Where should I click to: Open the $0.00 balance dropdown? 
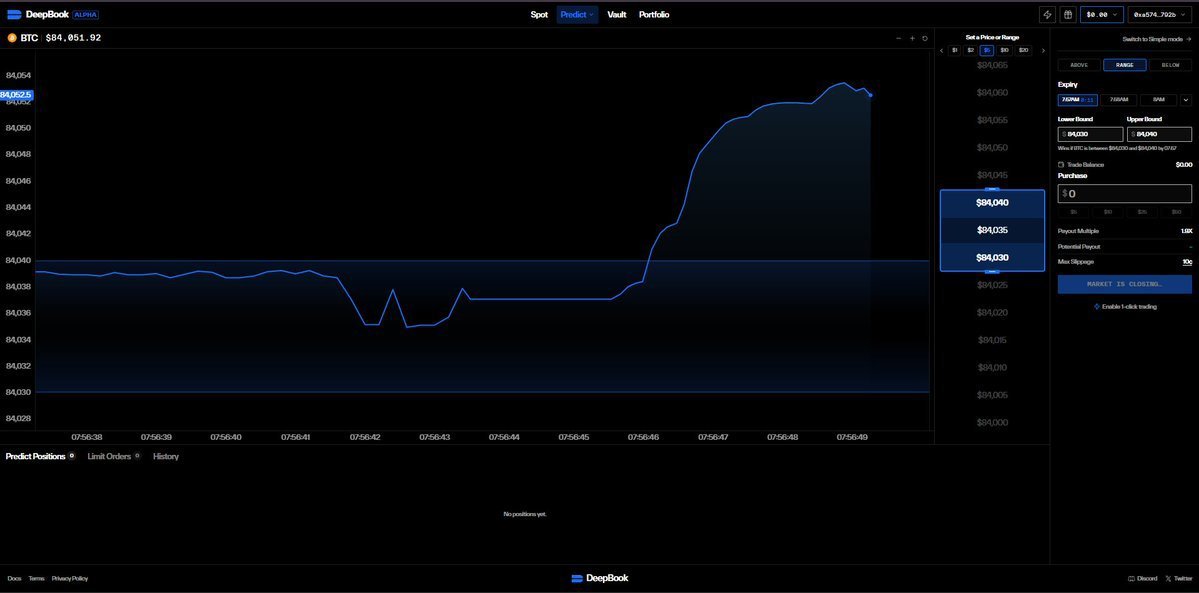pyautogui.click(x=1102, y=15)
